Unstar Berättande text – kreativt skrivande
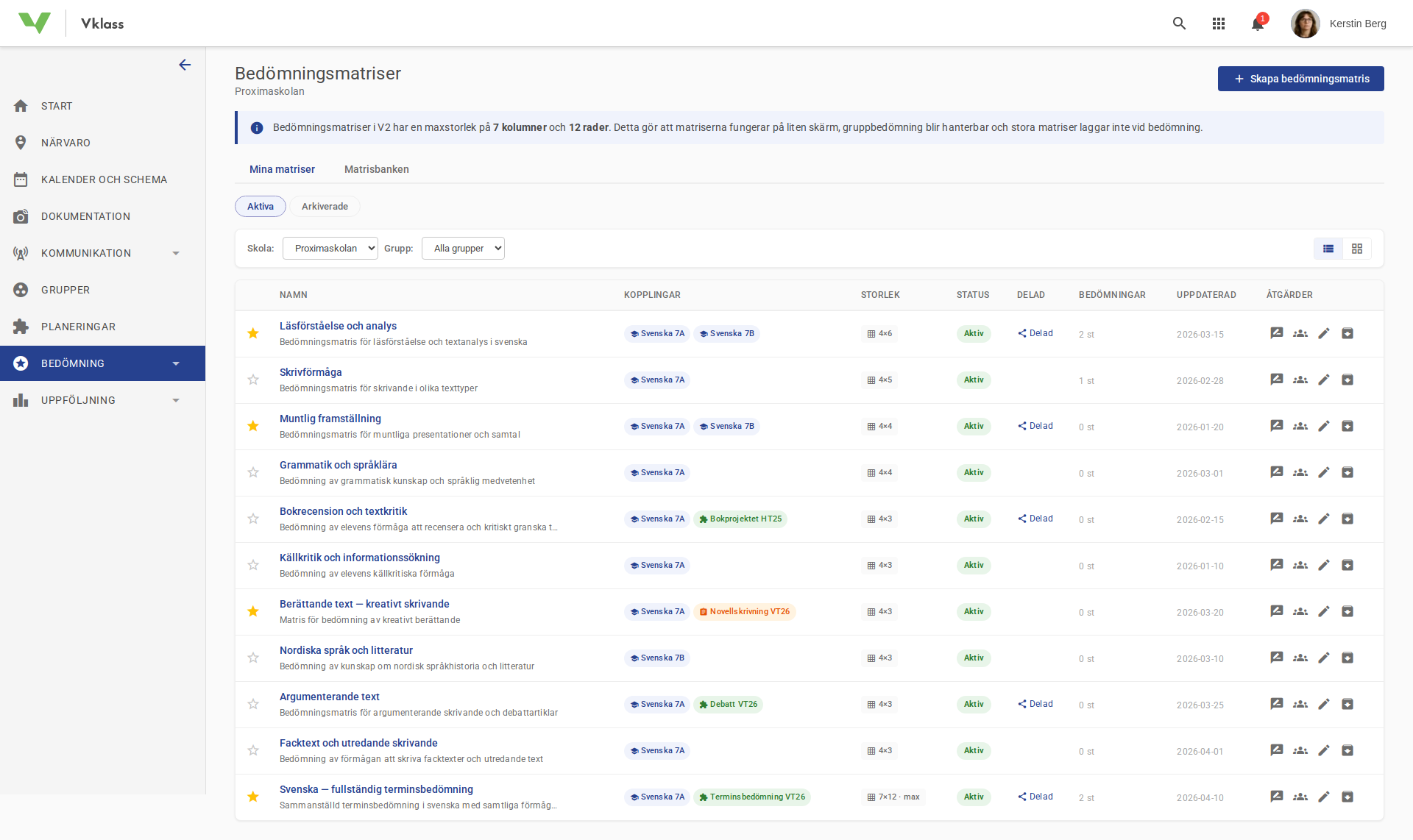 (253, 611)
